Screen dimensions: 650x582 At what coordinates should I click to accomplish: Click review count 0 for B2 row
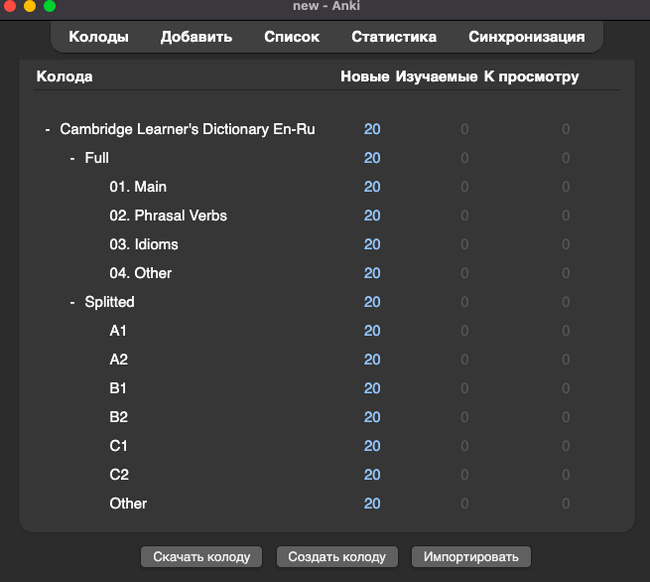point(566,417)
